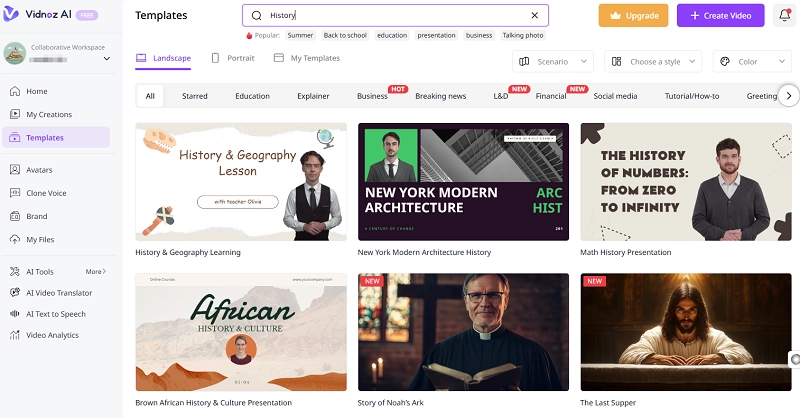Click the My Templates folder icon
The width and height of the screenshot is (800, 418).
[279, 58]
